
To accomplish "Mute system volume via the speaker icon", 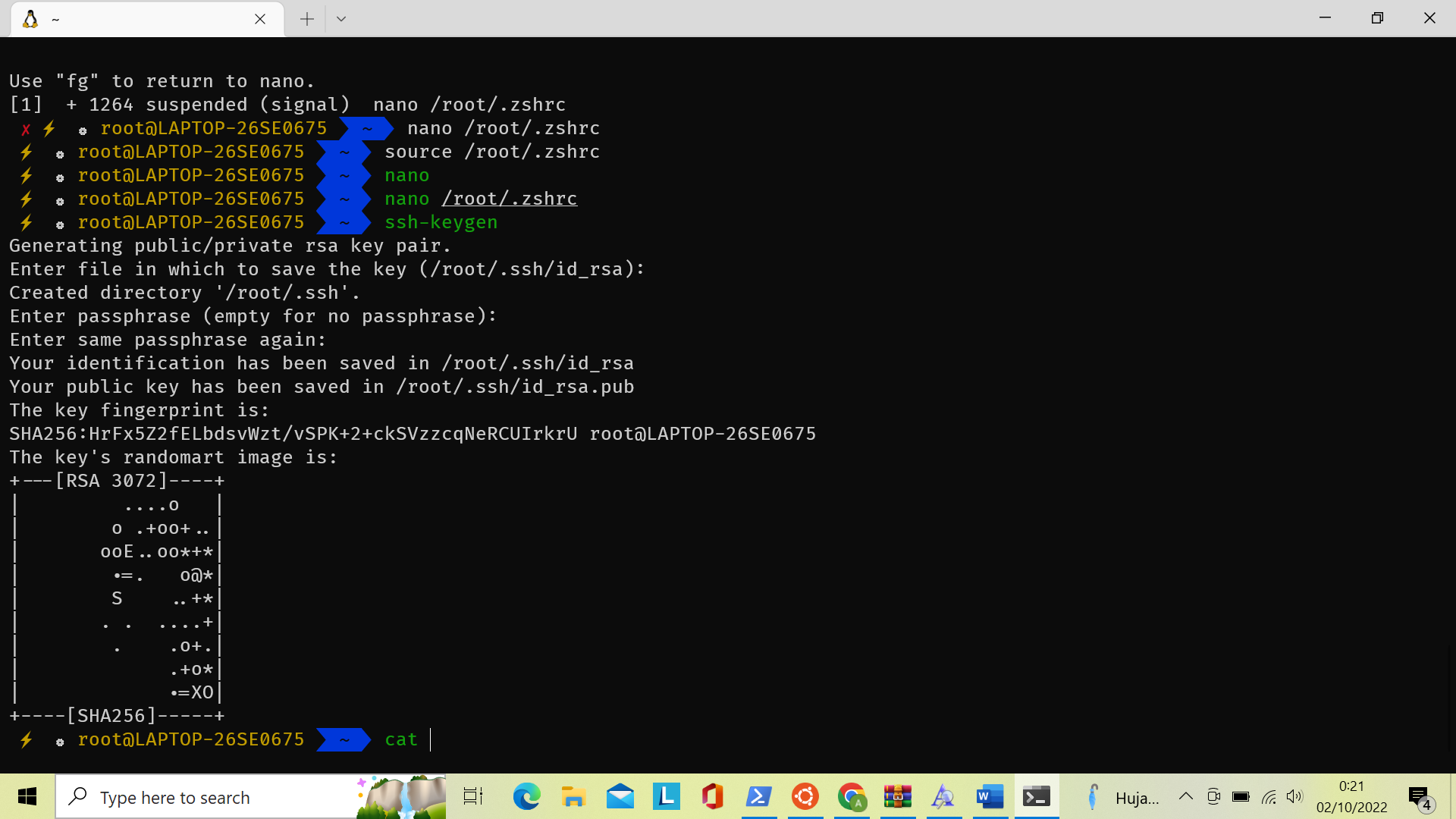I will (x=1295, y=796).
